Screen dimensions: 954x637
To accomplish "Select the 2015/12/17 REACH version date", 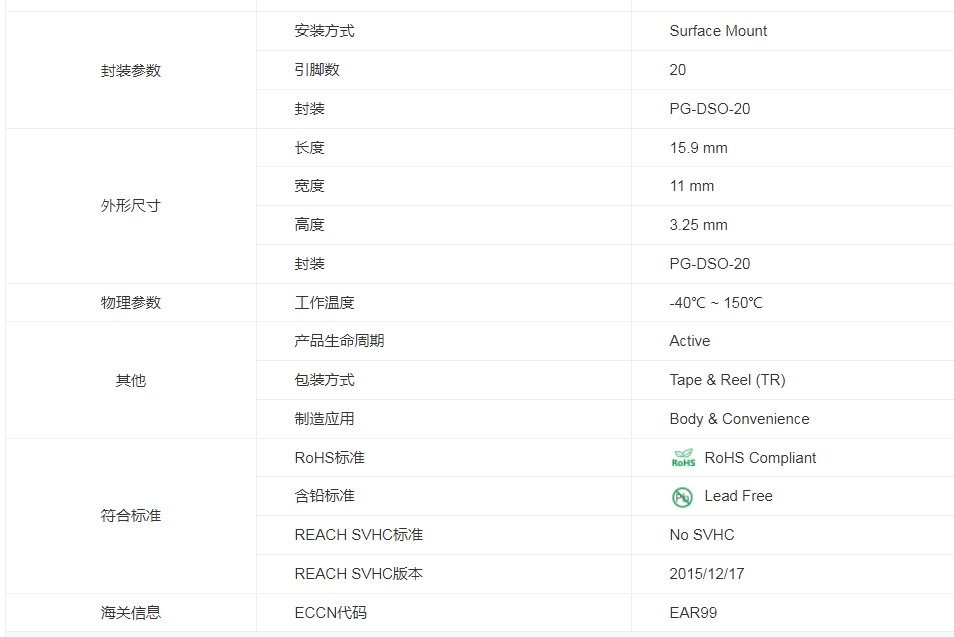I will [x=706, y=574].
